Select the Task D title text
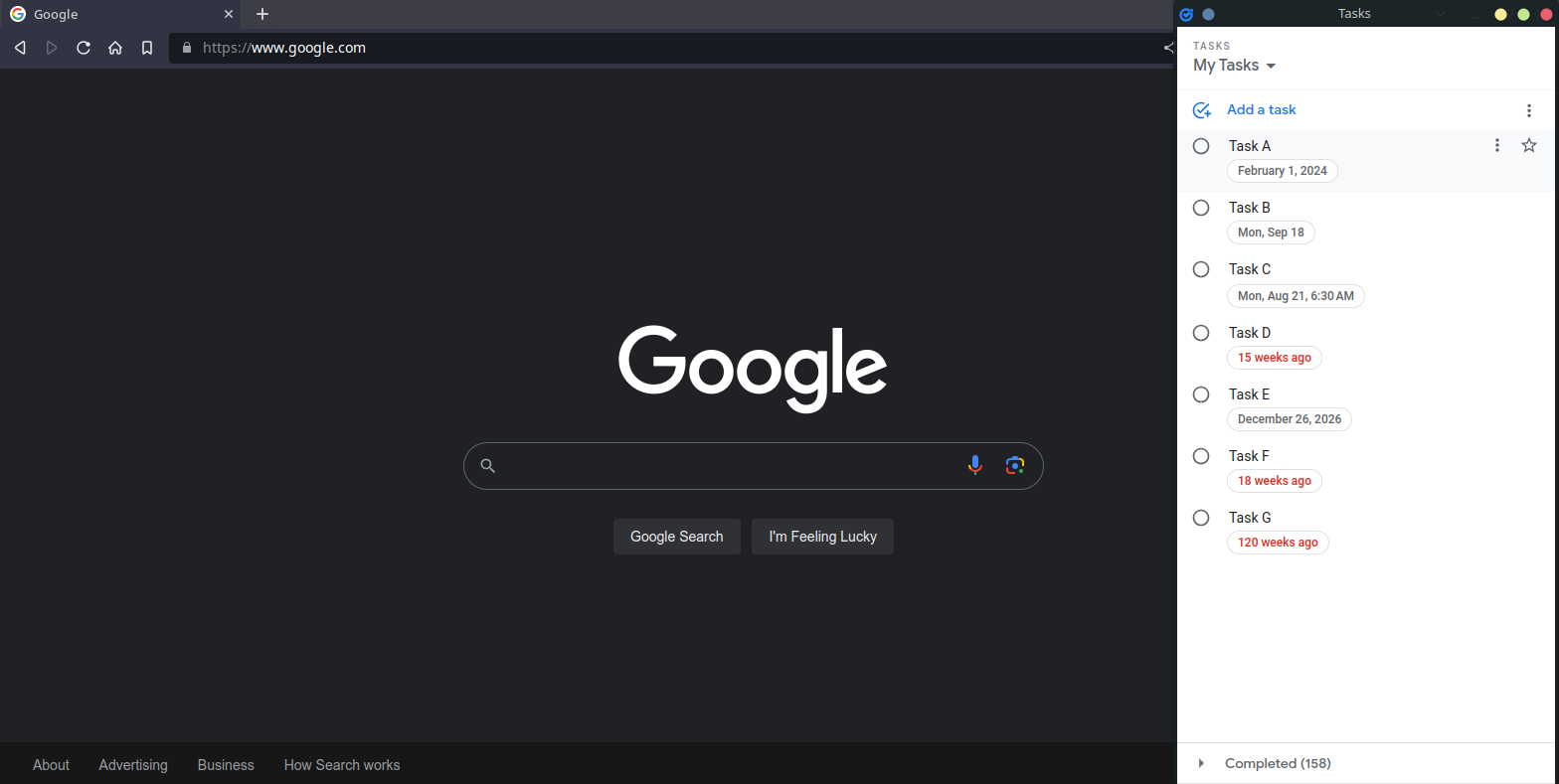Image resolution: width=1559 pixels, height=784 pixels. (x=1250, y=333)
